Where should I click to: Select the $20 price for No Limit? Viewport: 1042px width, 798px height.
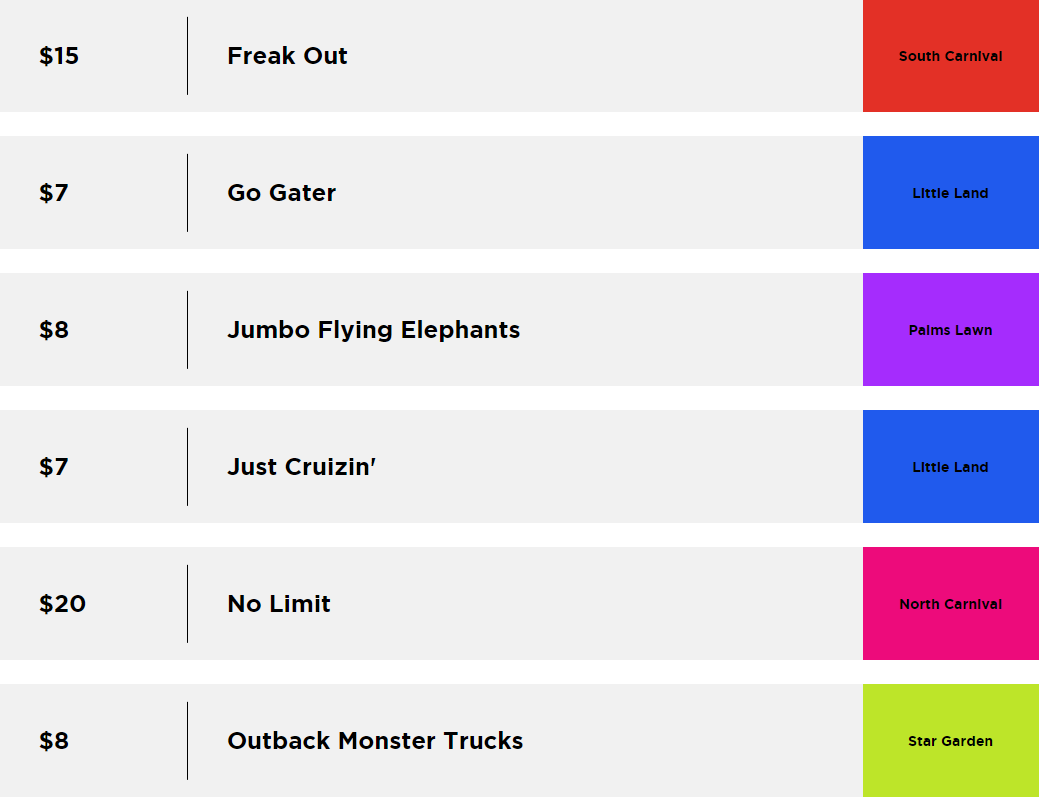[62, 604]
